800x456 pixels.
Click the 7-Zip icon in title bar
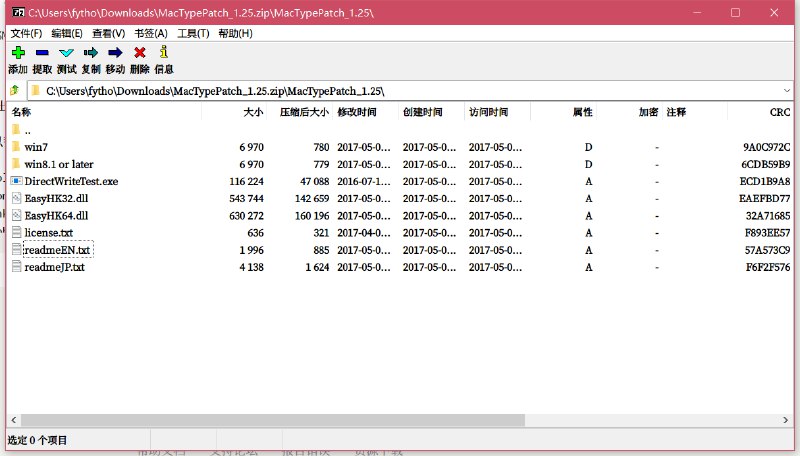click(x=18, y=12)
